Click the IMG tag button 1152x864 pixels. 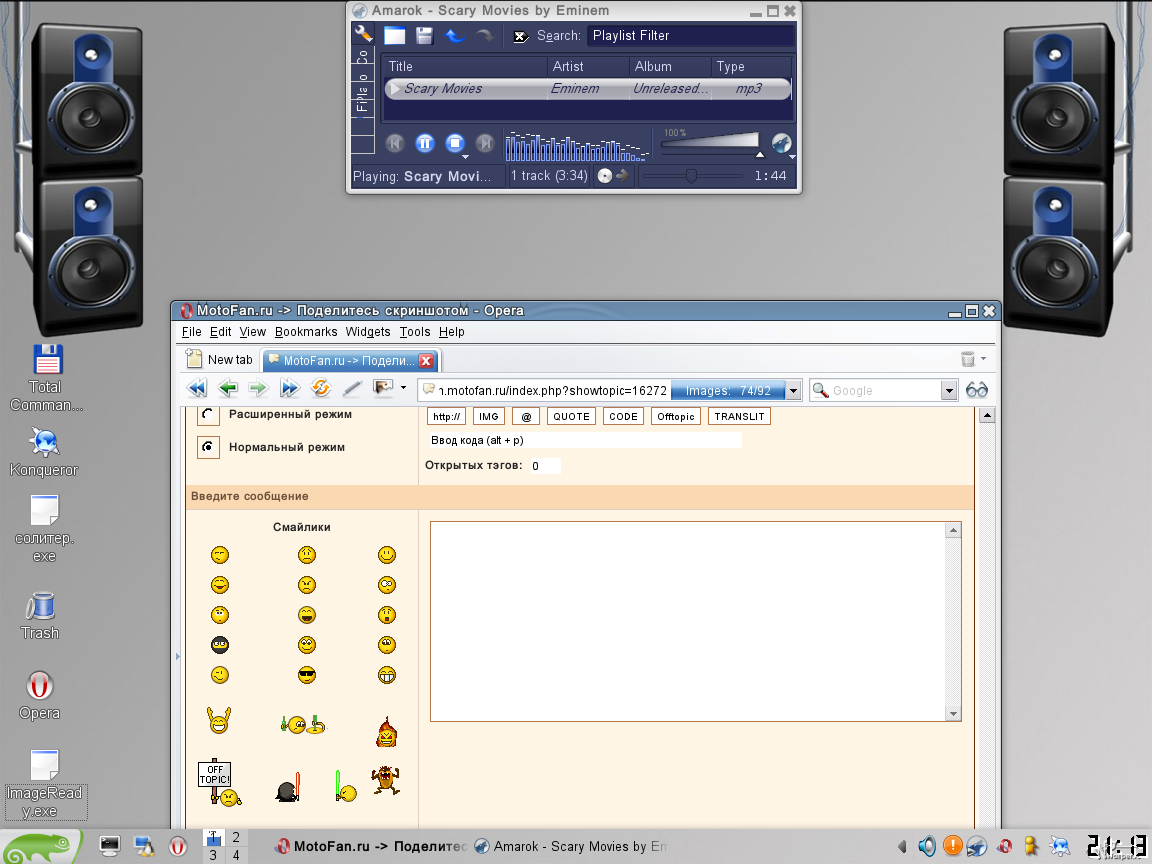point(489,417)
